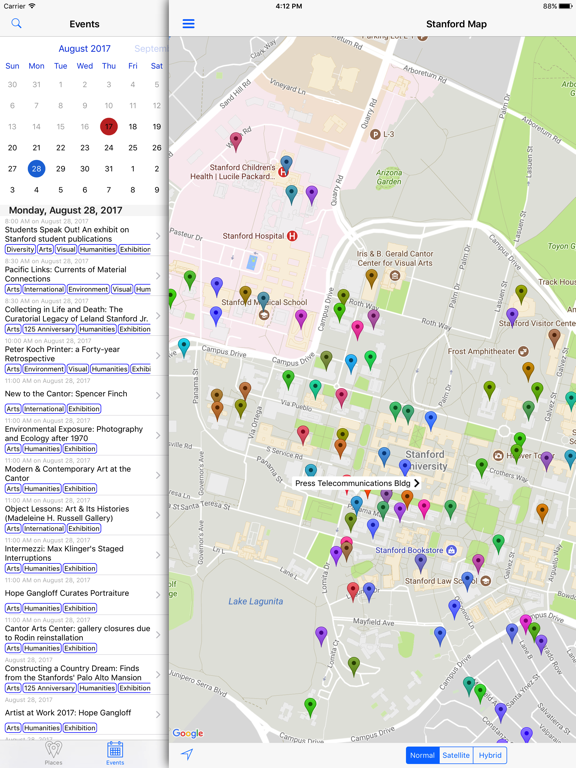Tap the purple pin above Lomita Ct
The image size is (576, 768).
pos(321,635)
